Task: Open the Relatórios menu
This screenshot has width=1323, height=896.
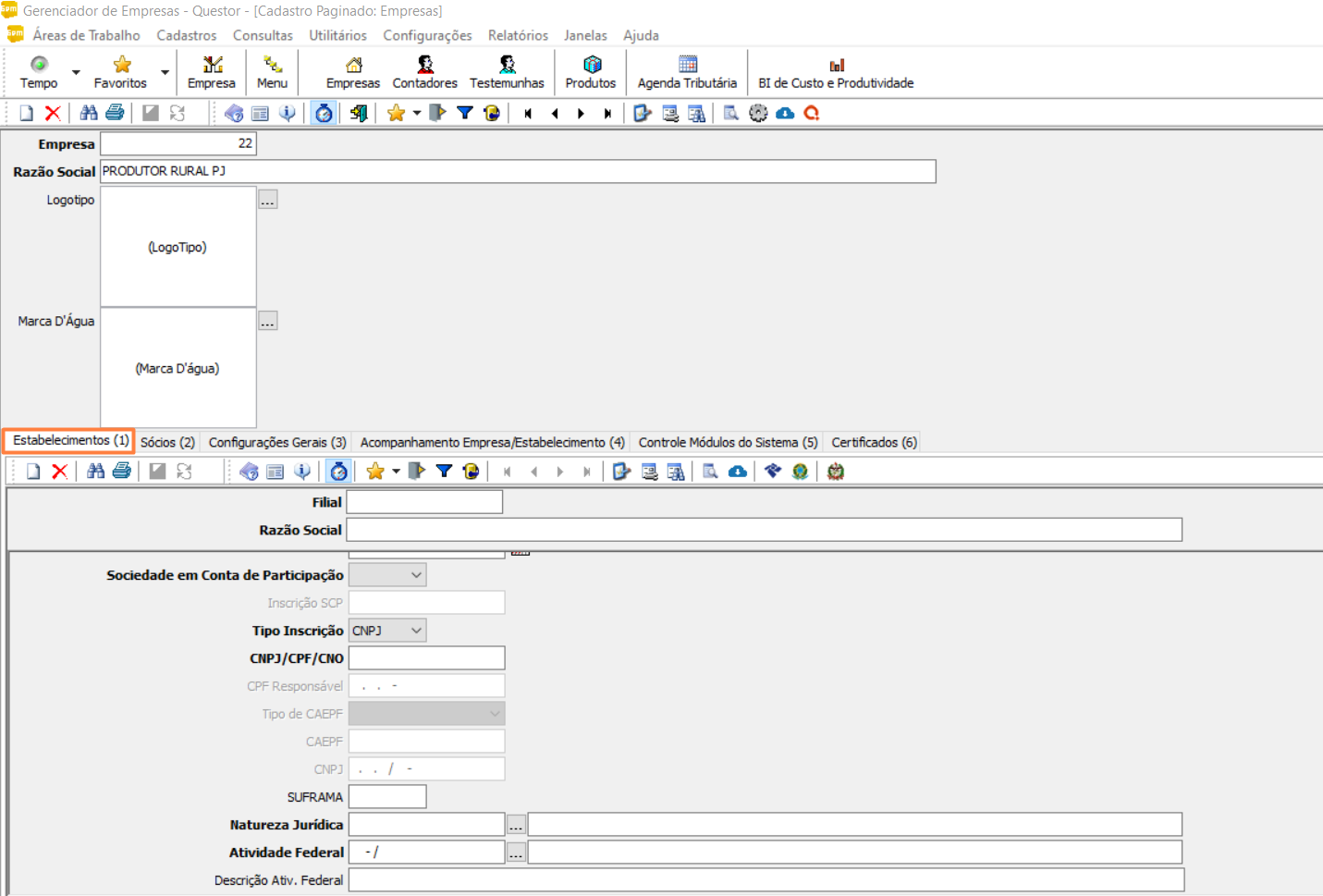Action: (518, 35)
